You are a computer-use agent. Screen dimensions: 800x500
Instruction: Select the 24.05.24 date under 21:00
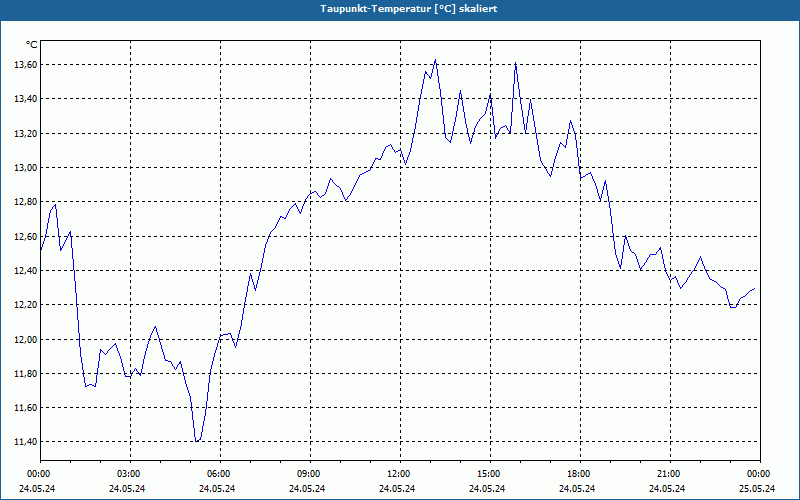pyautogui.click(x=667, y=488)
